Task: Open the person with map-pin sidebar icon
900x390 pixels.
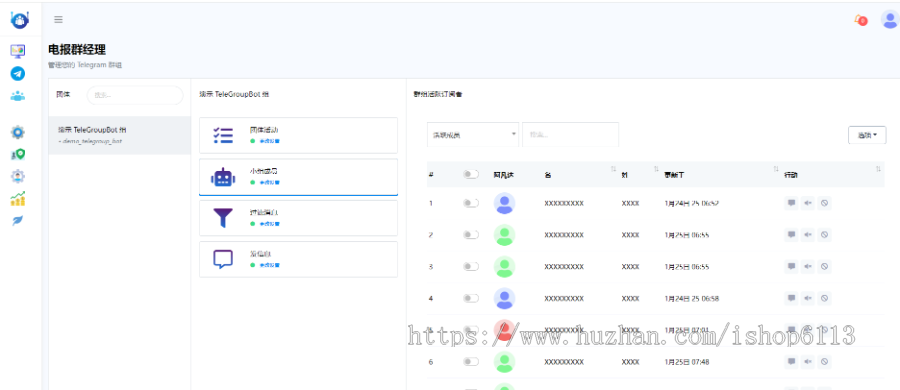Action: click(x=18, y=155)
